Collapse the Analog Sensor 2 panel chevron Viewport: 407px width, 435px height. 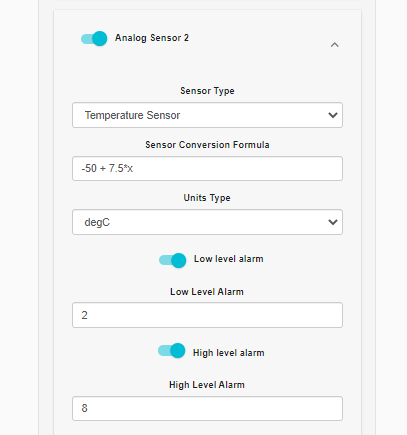click(x=335, y=45)
